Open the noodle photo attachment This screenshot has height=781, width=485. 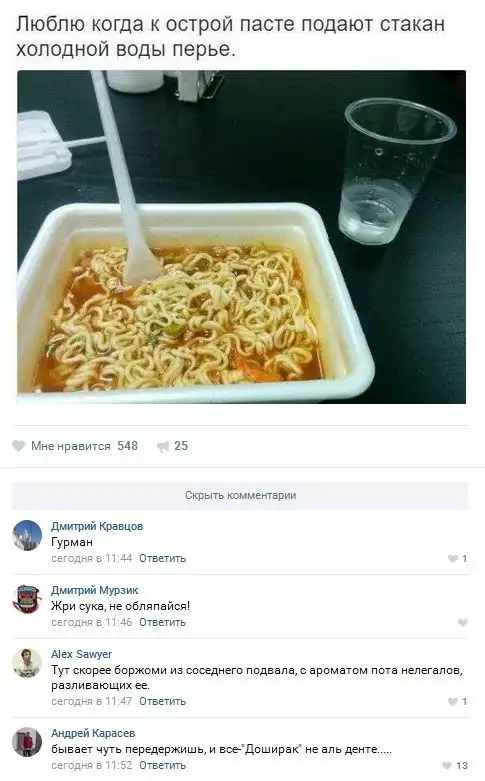[242, 237]
